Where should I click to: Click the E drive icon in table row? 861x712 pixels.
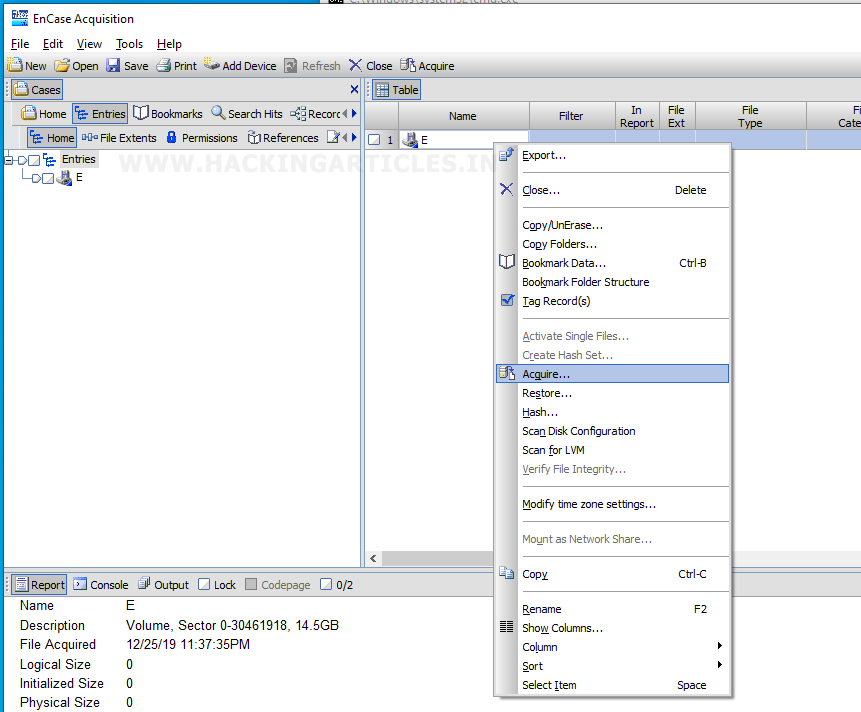coord(410,140)
